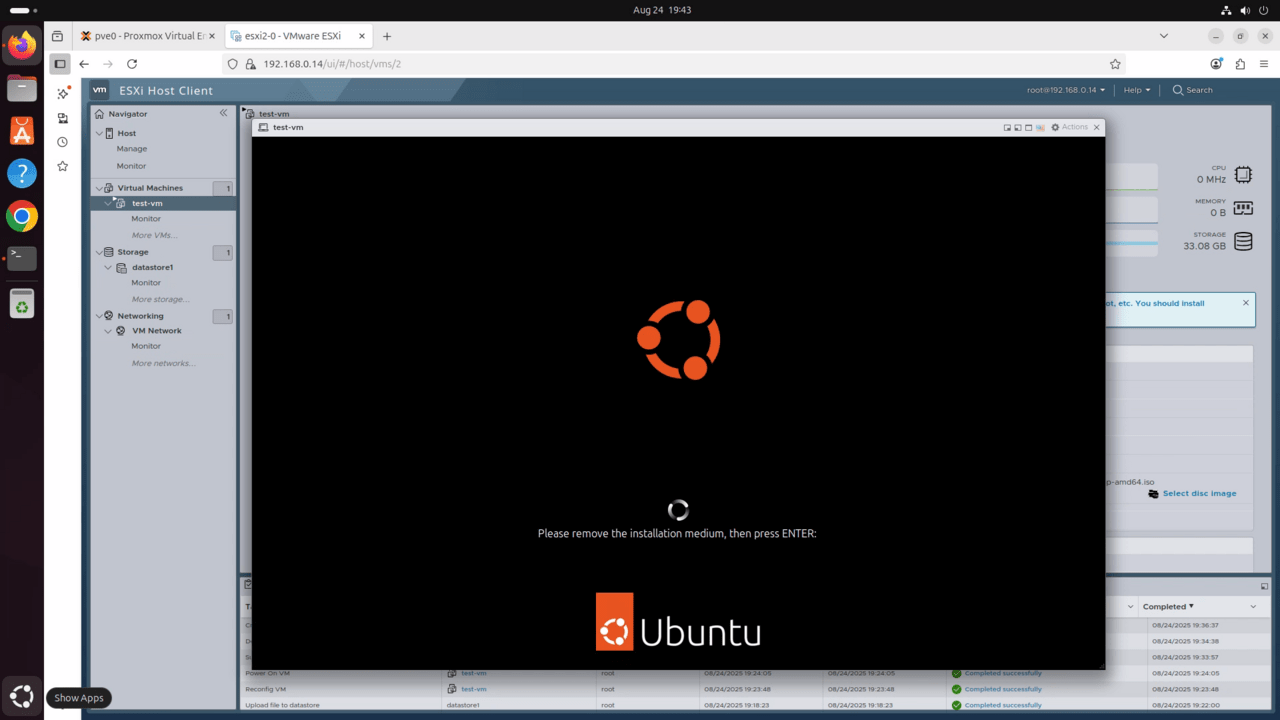Launch Google Chrome from the dock
The image size is (1280, 720).
[x=22, y=216]
